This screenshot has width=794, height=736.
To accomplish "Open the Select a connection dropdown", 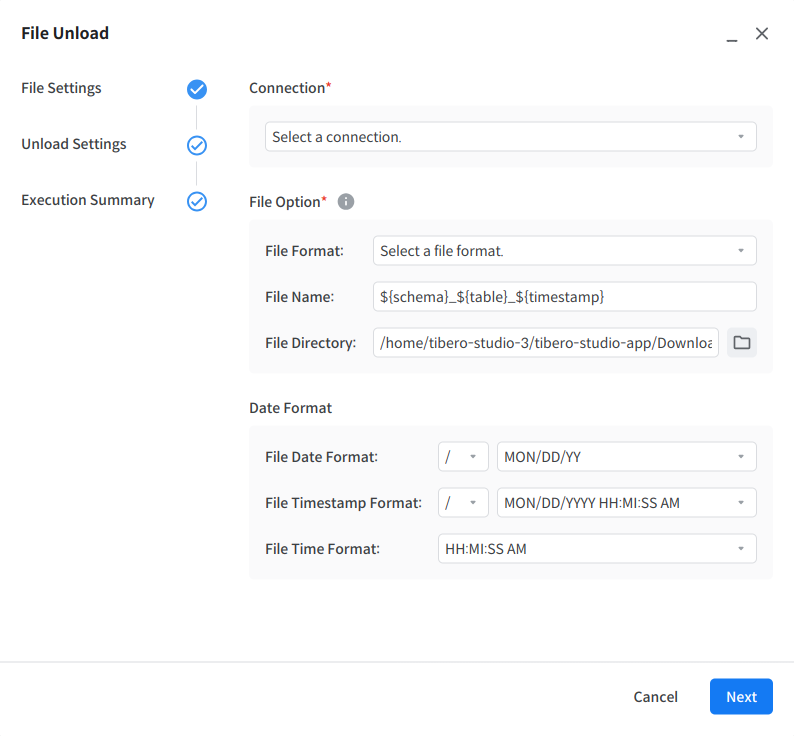I will pyautogui.click(x=510, y=137).
